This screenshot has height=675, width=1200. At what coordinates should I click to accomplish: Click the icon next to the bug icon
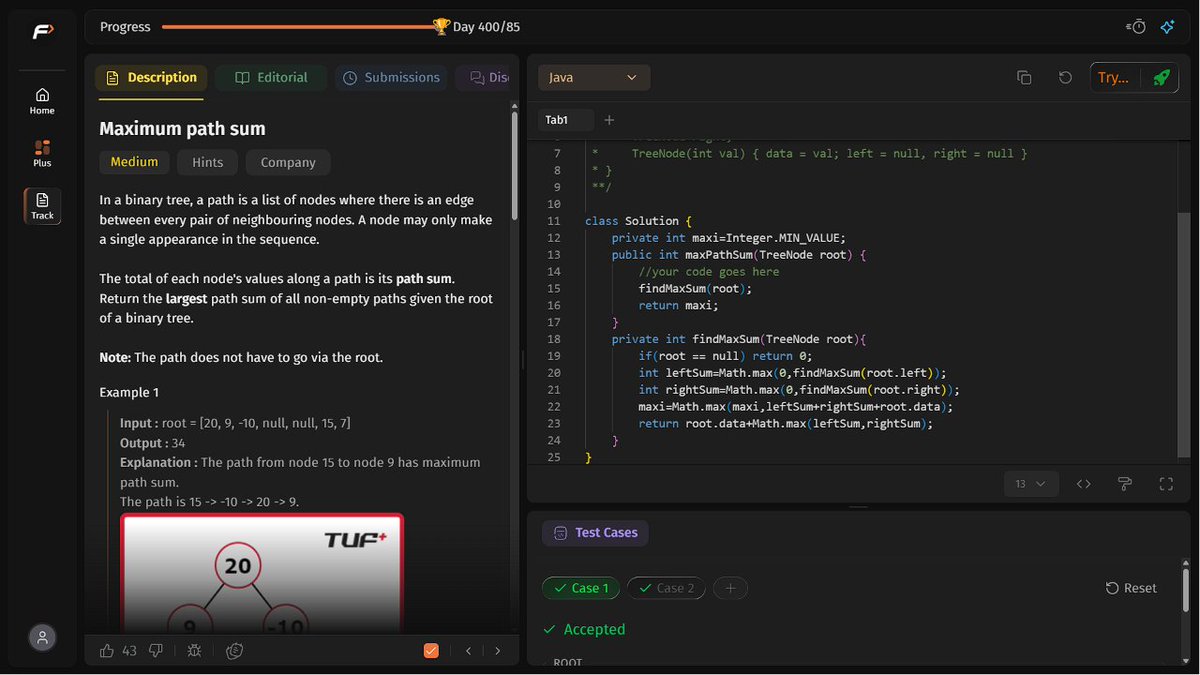[x=235, y=651]
